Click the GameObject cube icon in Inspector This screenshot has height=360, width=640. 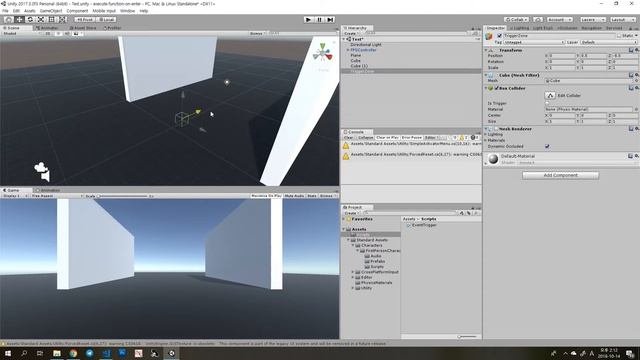489,36
